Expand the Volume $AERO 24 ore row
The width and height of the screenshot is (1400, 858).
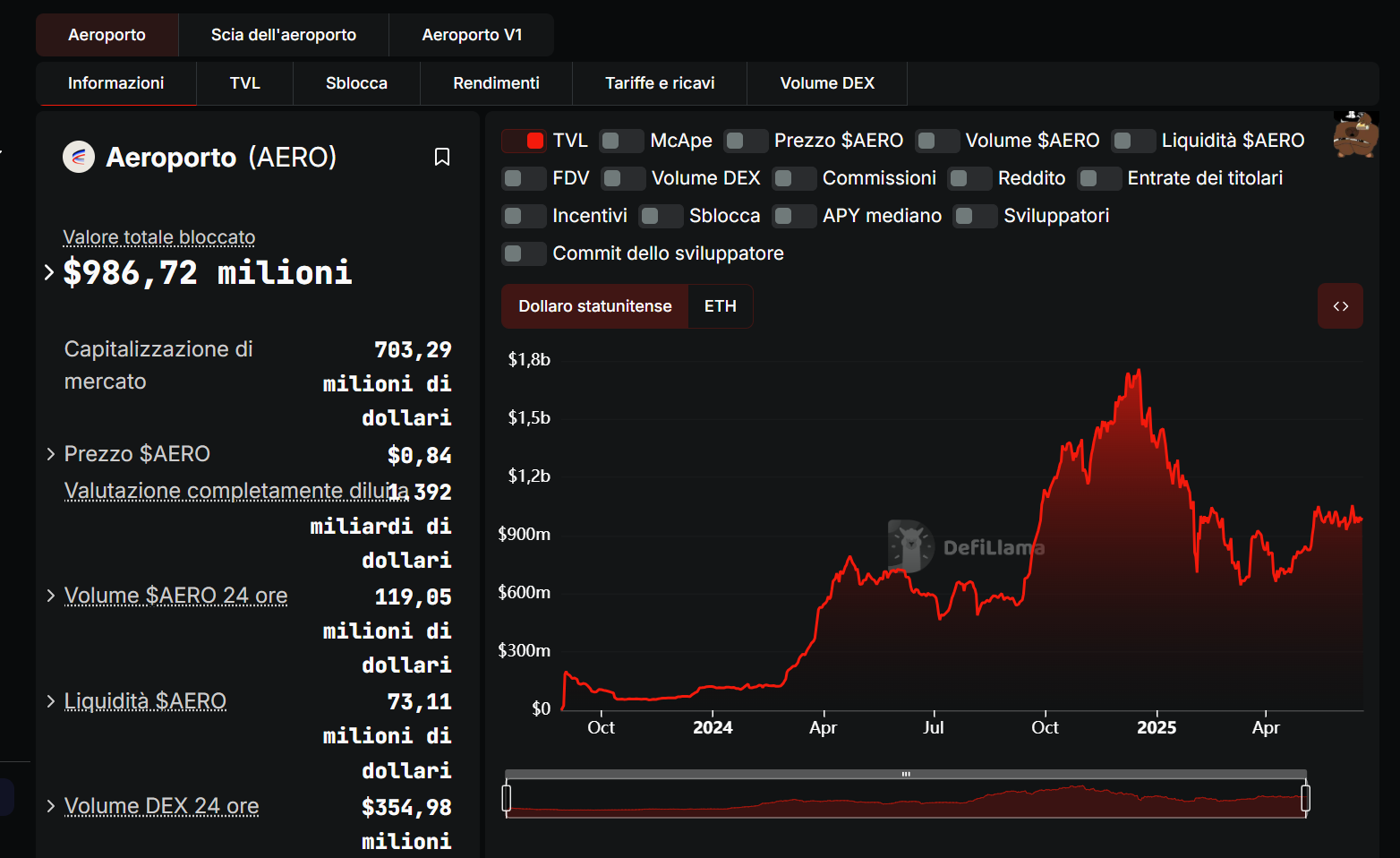coord(51,596)
